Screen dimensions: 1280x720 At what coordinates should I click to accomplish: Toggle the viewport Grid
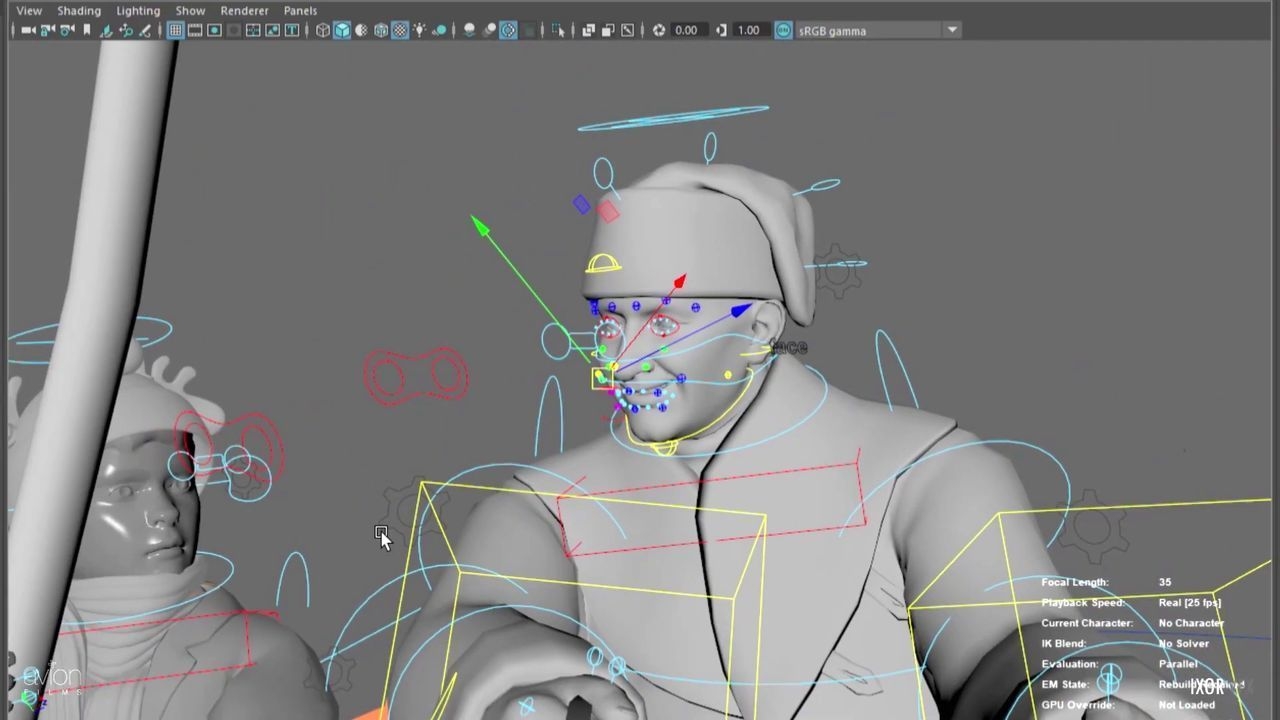[x=175, y=30]
